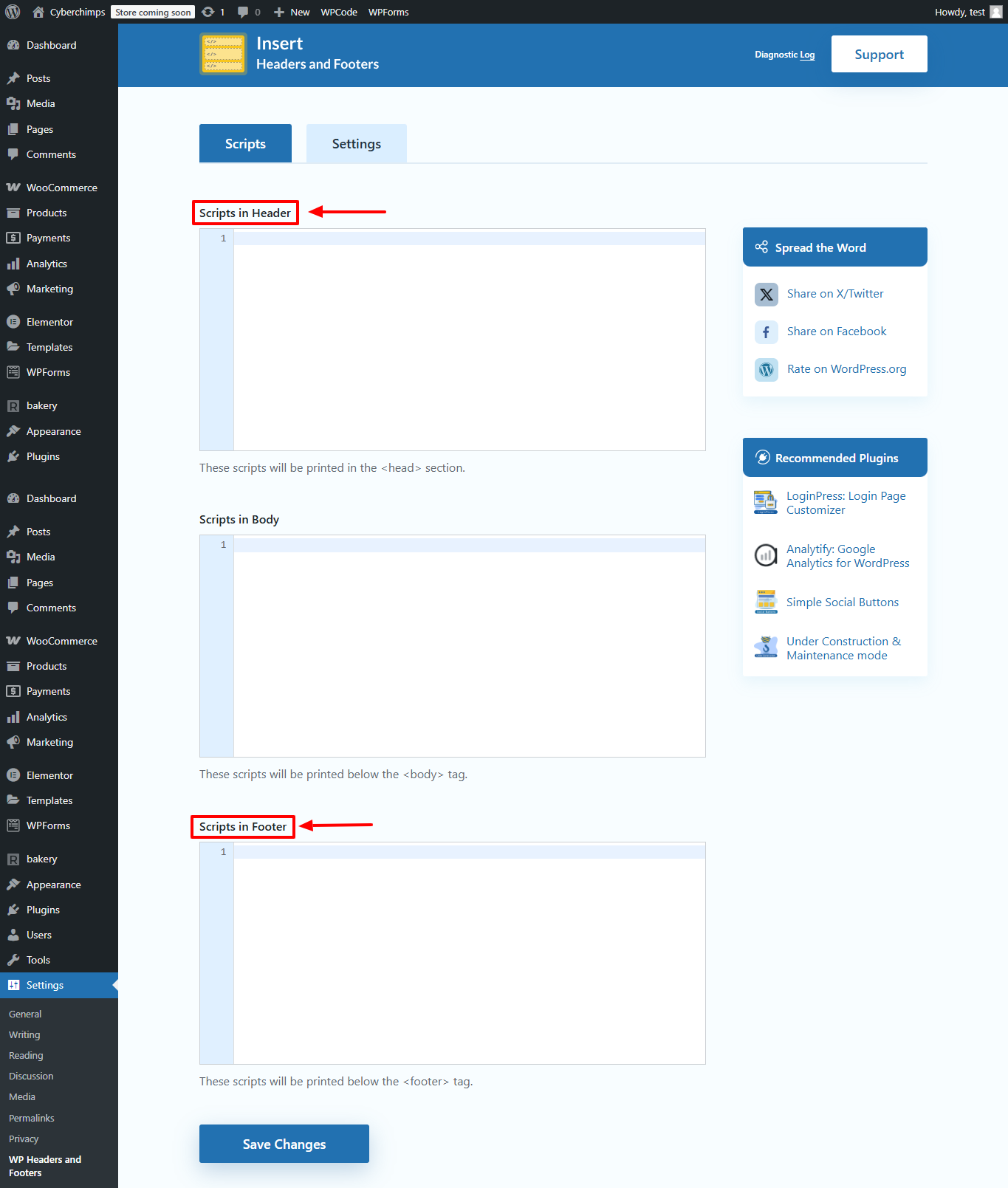
Task: Click the Insert Headers and Footers plugin logo
Action: pos(223,54)
